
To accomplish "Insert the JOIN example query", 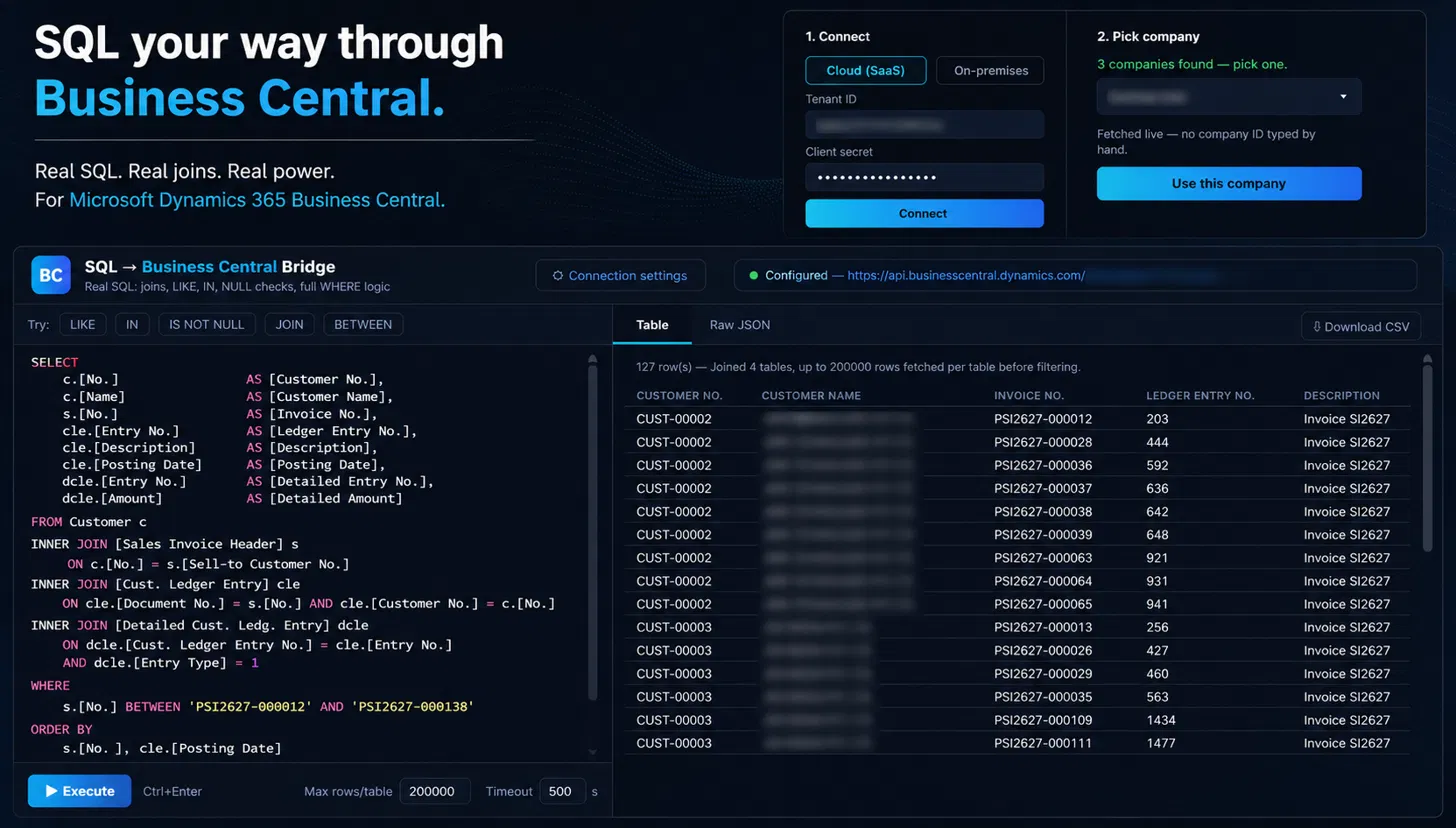I will click(x=290, y=325).
